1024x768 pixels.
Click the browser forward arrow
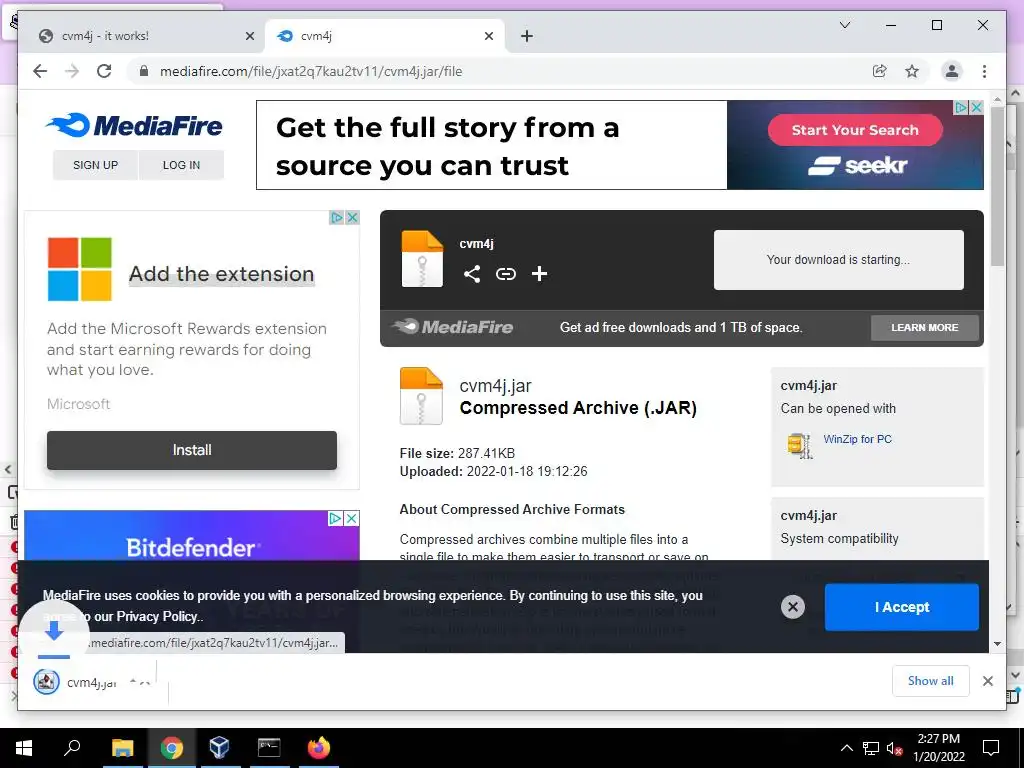[x=72, y=71]
